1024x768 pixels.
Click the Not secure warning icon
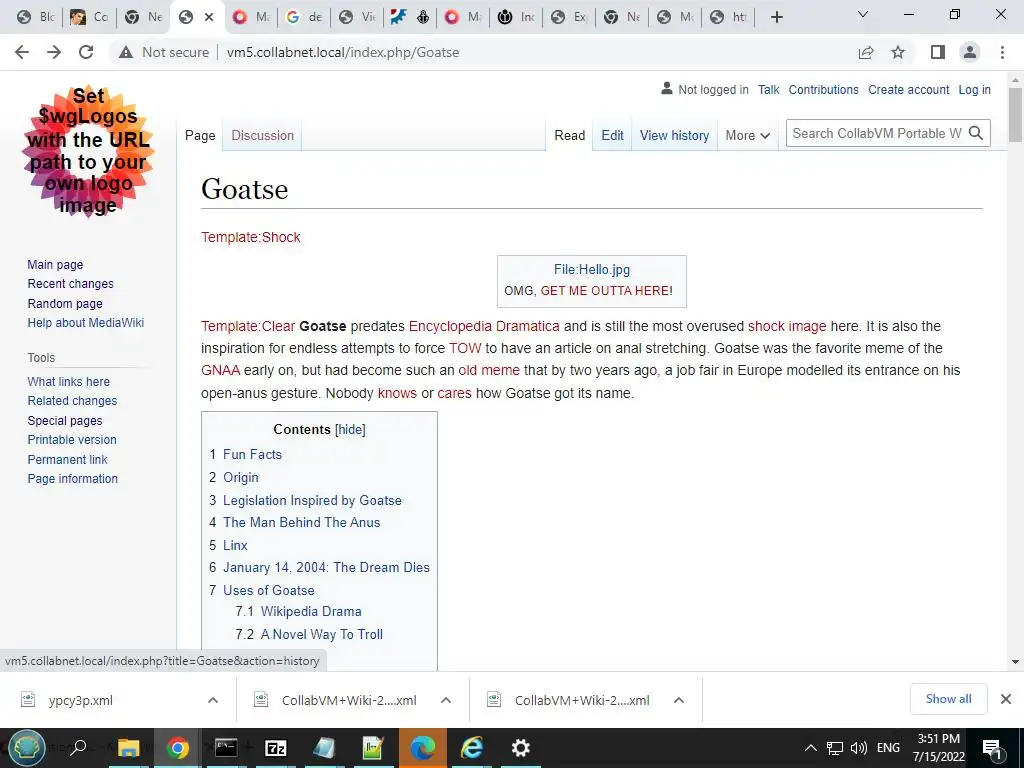click(x=126, y=52)
